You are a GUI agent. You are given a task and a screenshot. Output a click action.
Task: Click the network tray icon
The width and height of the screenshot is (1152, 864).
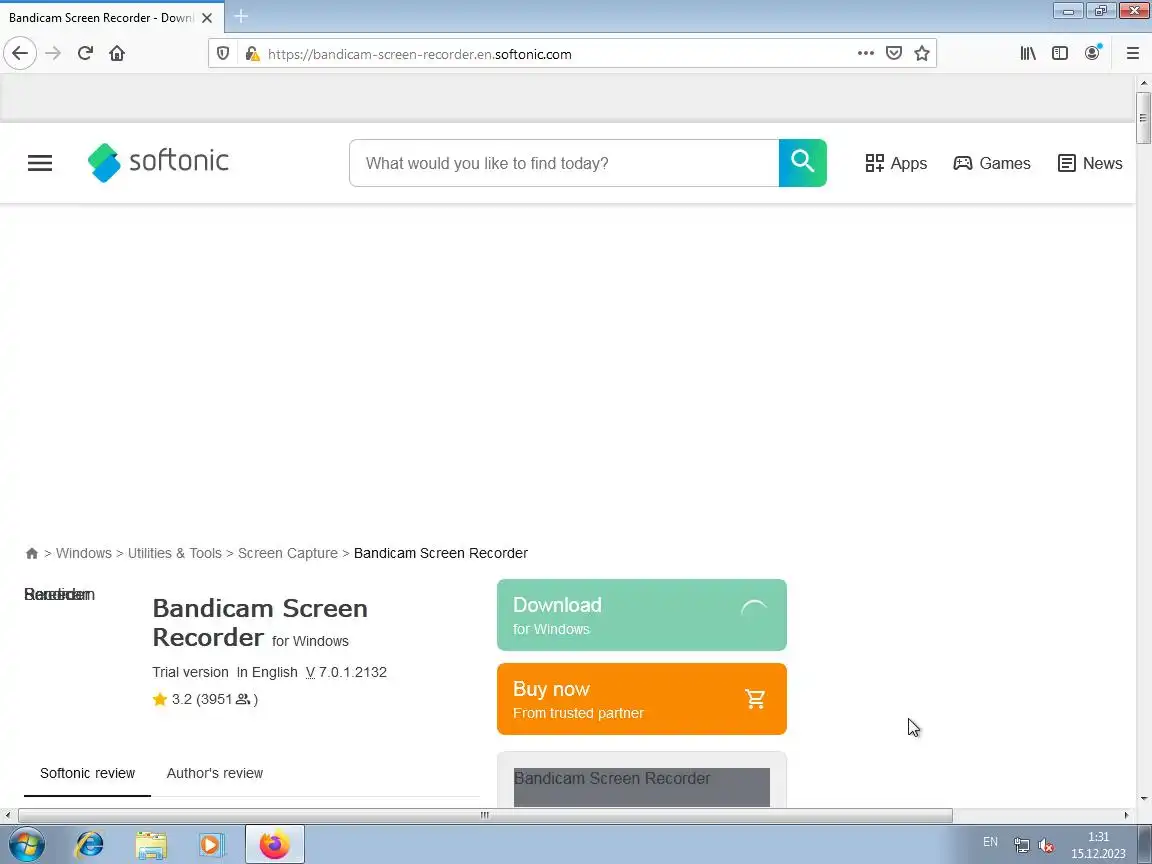[x=1021, y=845]
